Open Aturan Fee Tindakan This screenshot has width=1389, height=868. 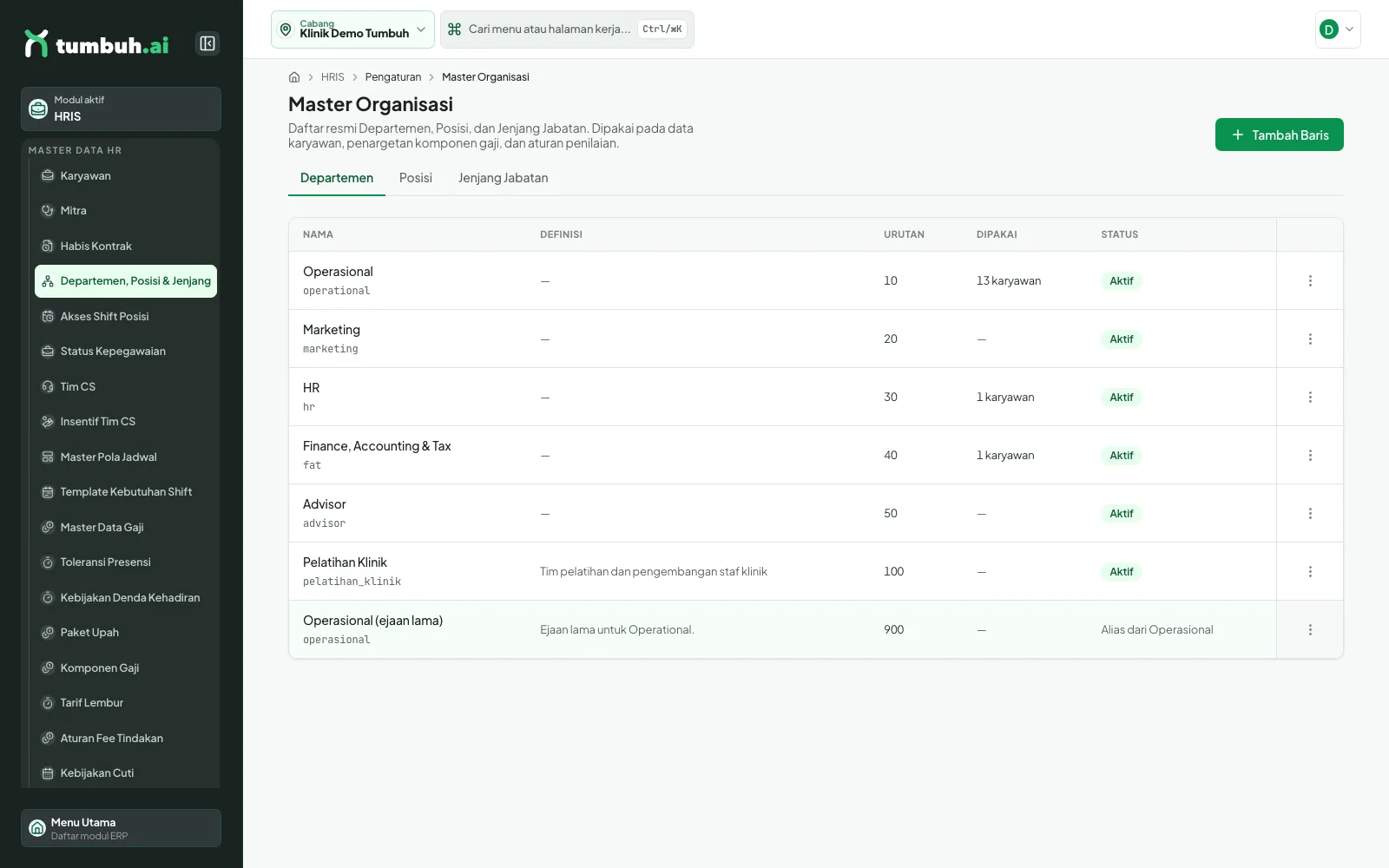tap(126, 739)
